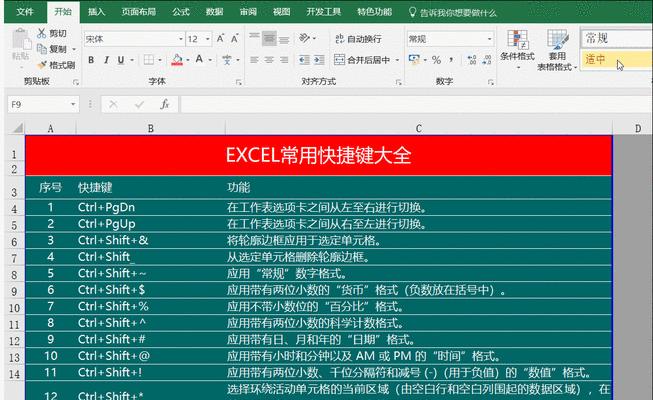Select the Format Painter (格式刷) tool

pyautogui.click(x=56, y=65)
